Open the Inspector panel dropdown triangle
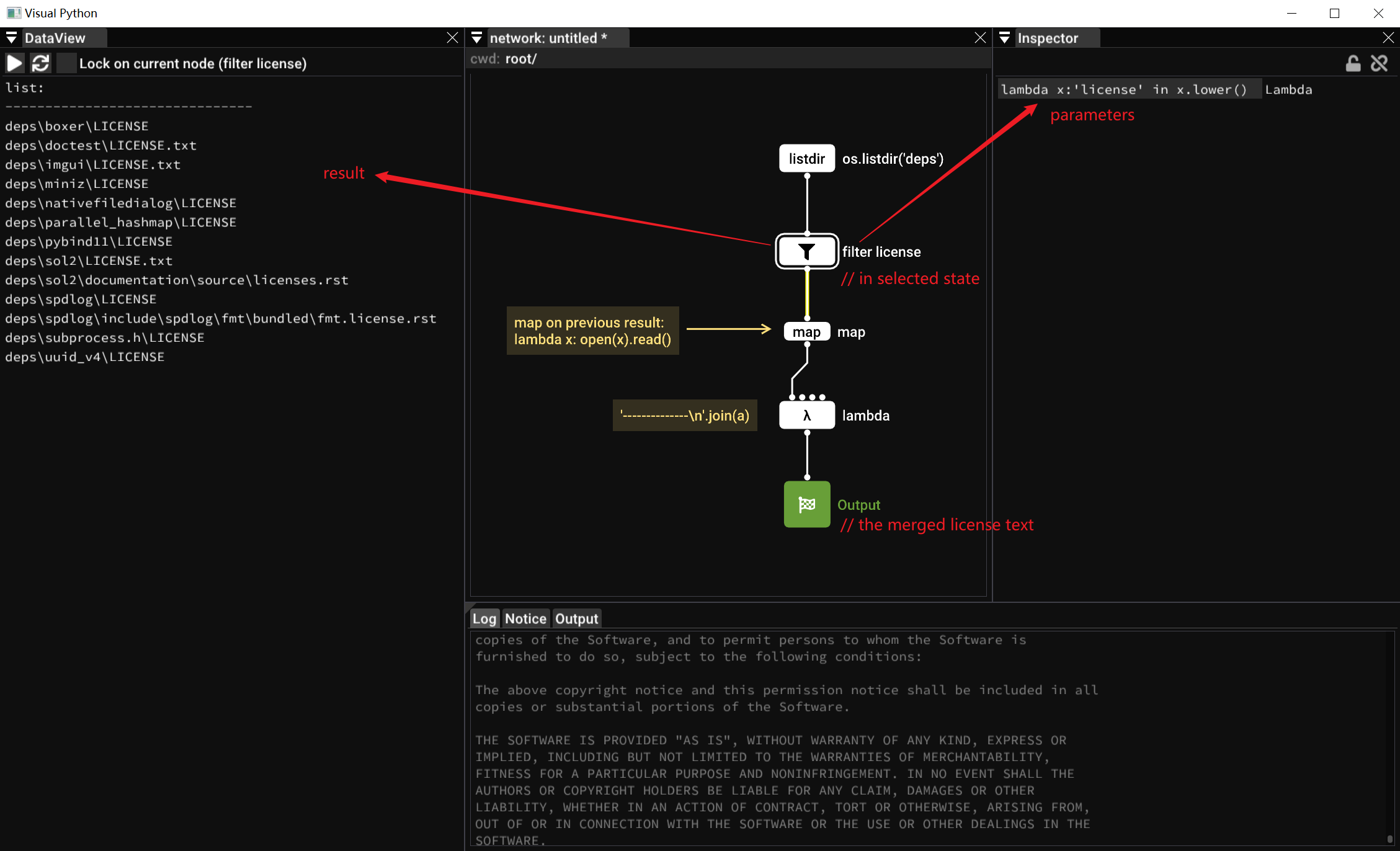Viewport: 1400px width, 851px height. click(x=1004, y=38)
